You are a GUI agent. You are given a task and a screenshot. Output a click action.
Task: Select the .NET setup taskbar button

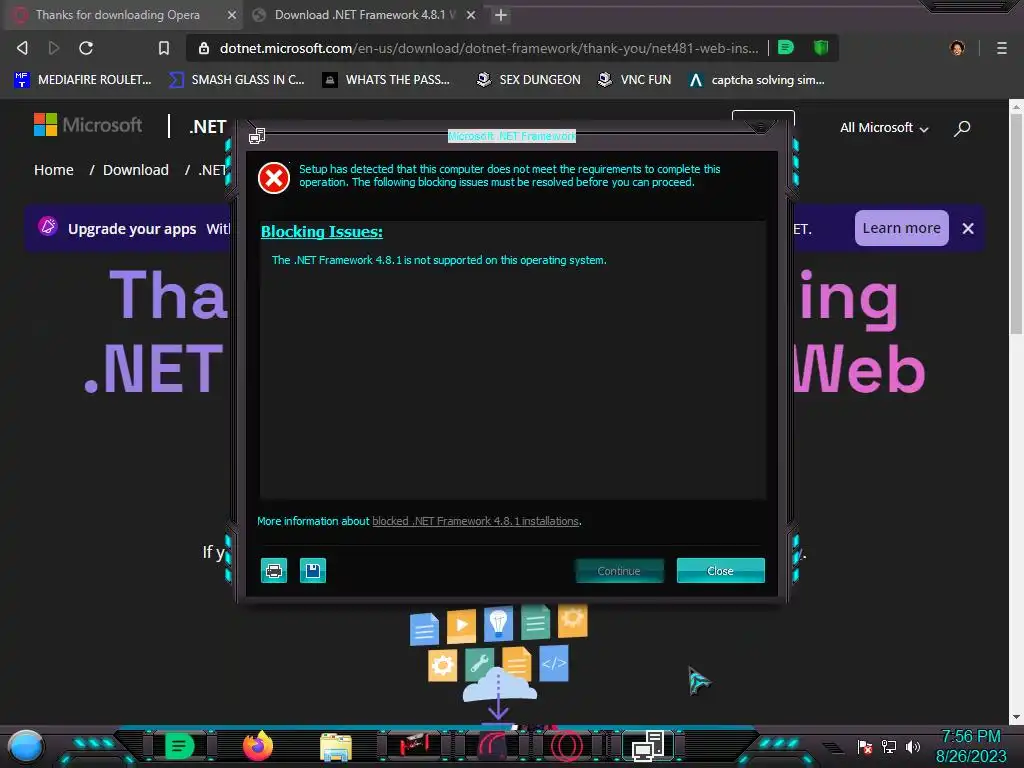click(x=647, y=746)
